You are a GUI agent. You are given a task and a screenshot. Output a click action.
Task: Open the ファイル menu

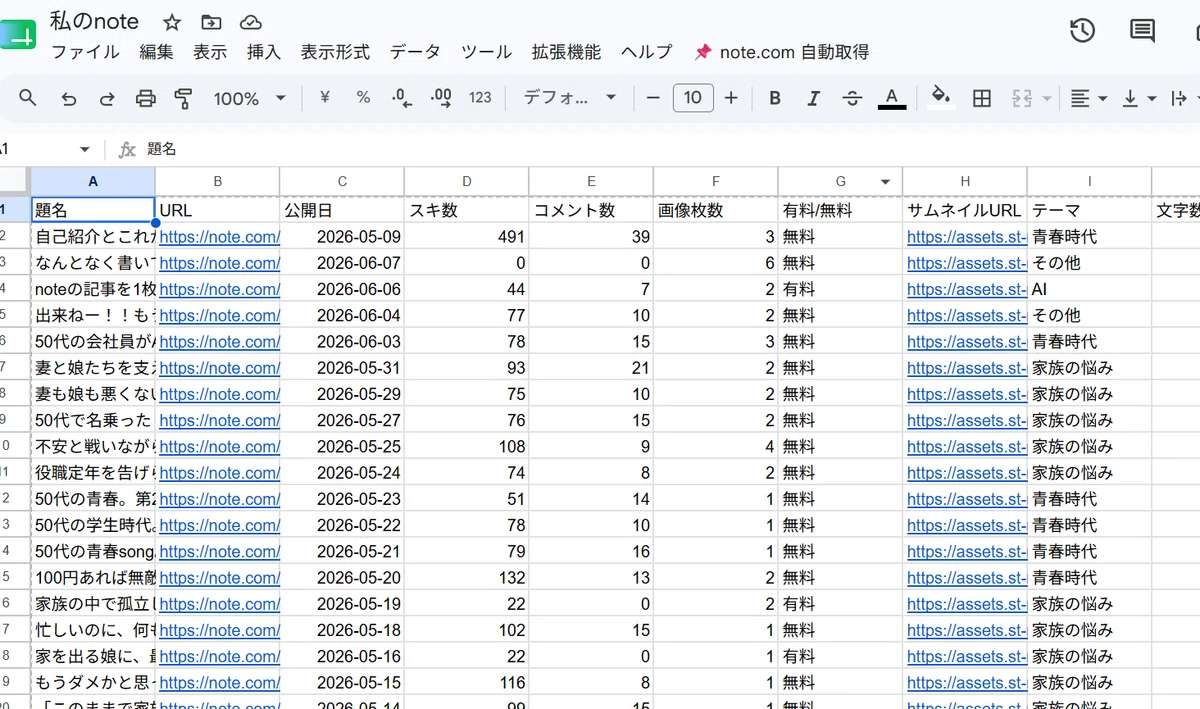click(x=85, y=52)
